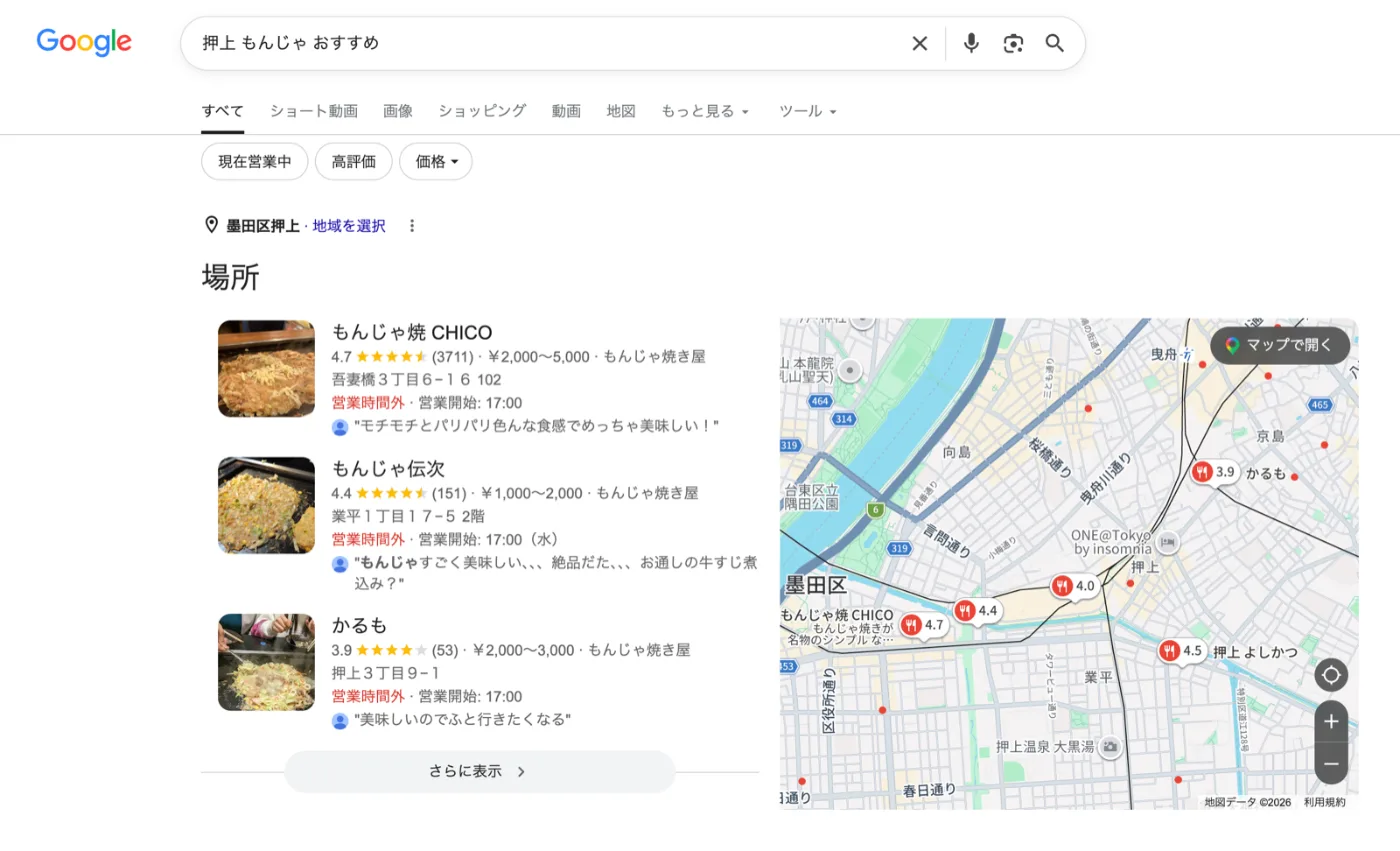Open Google Lens image search icon

(1013, 43)
